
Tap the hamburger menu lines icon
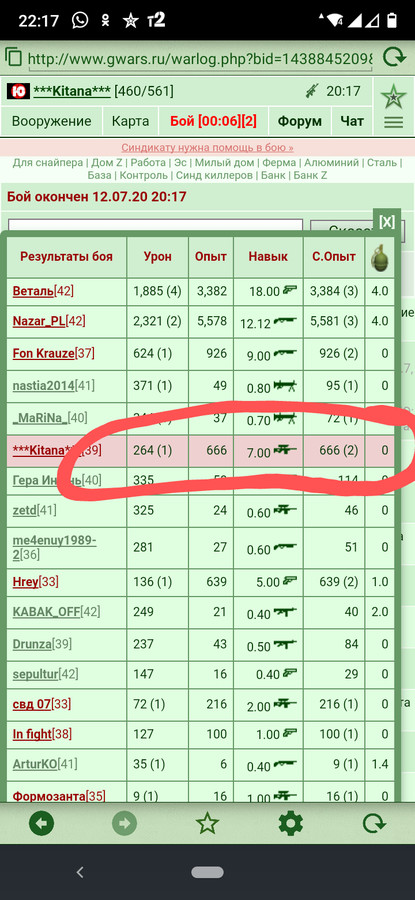[x=394, y=122]
